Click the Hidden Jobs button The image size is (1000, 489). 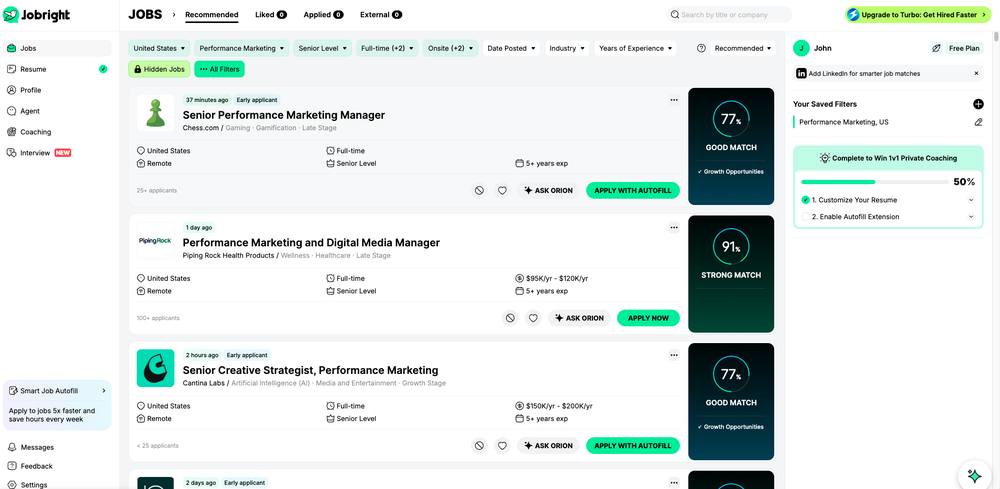(159, 69)
